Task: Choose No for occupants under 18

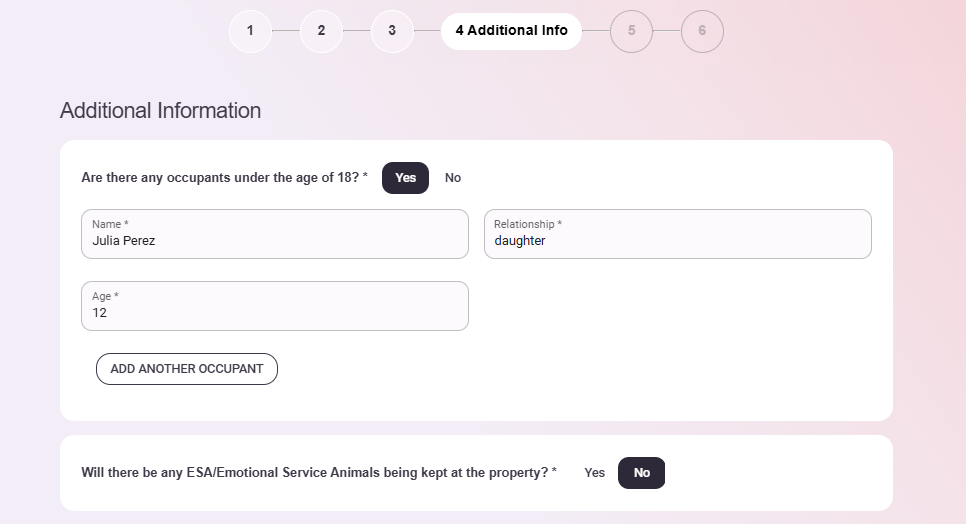Action: click(453, 178)
